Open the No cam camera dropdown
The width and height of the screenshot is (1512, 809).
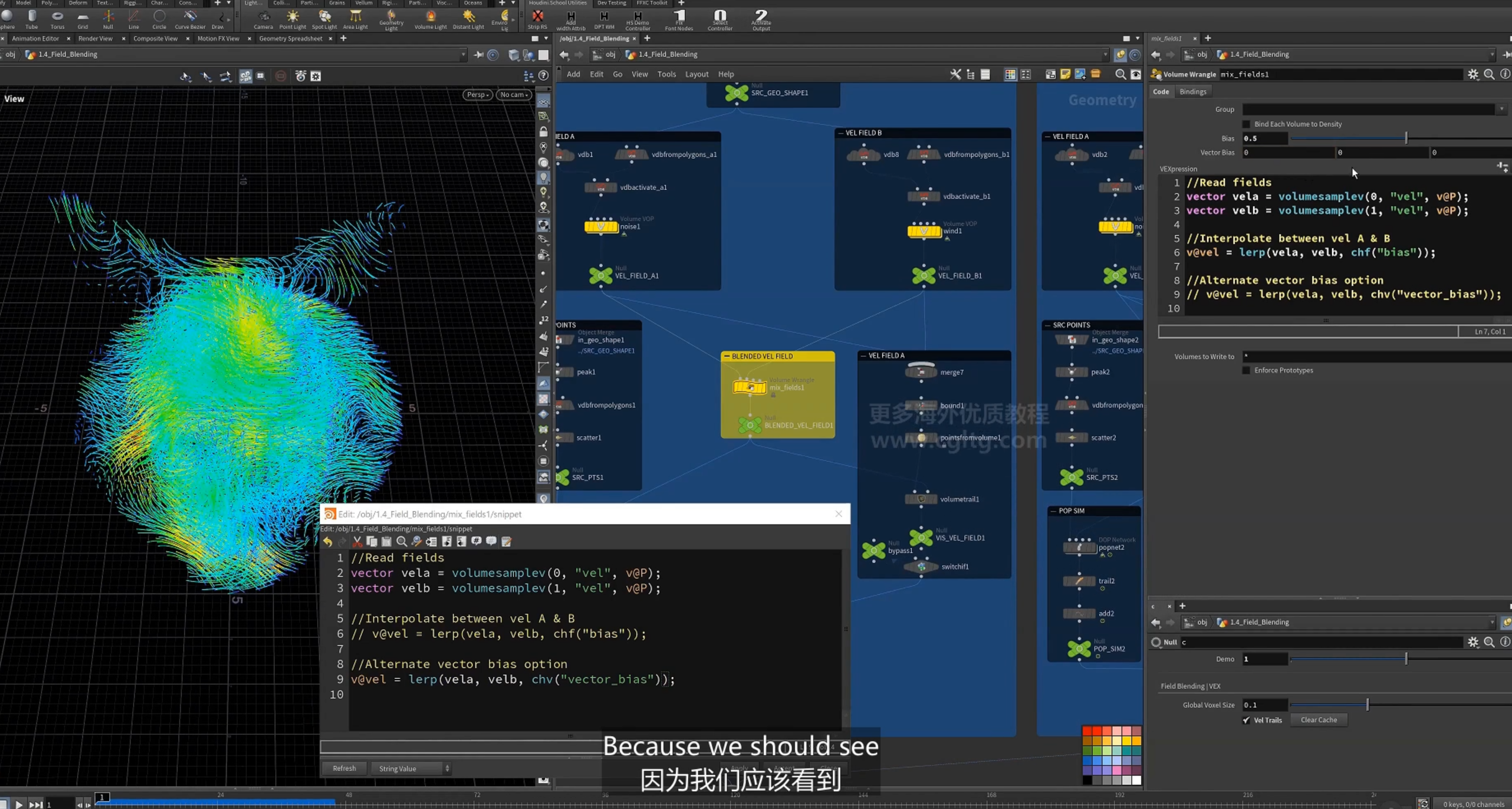tap(514, 94)
